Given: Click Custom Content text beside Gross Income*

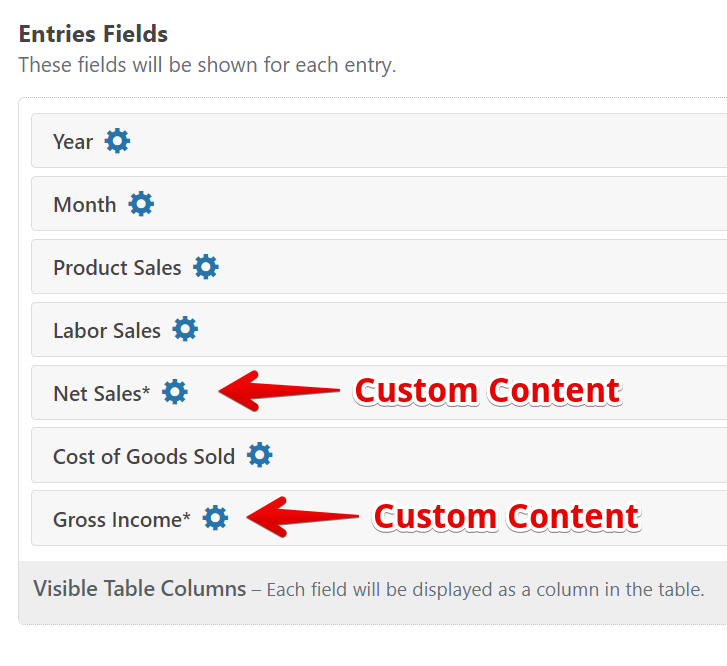Looking at the screenshot, I should pyautogui.click(x=506, y=516).
